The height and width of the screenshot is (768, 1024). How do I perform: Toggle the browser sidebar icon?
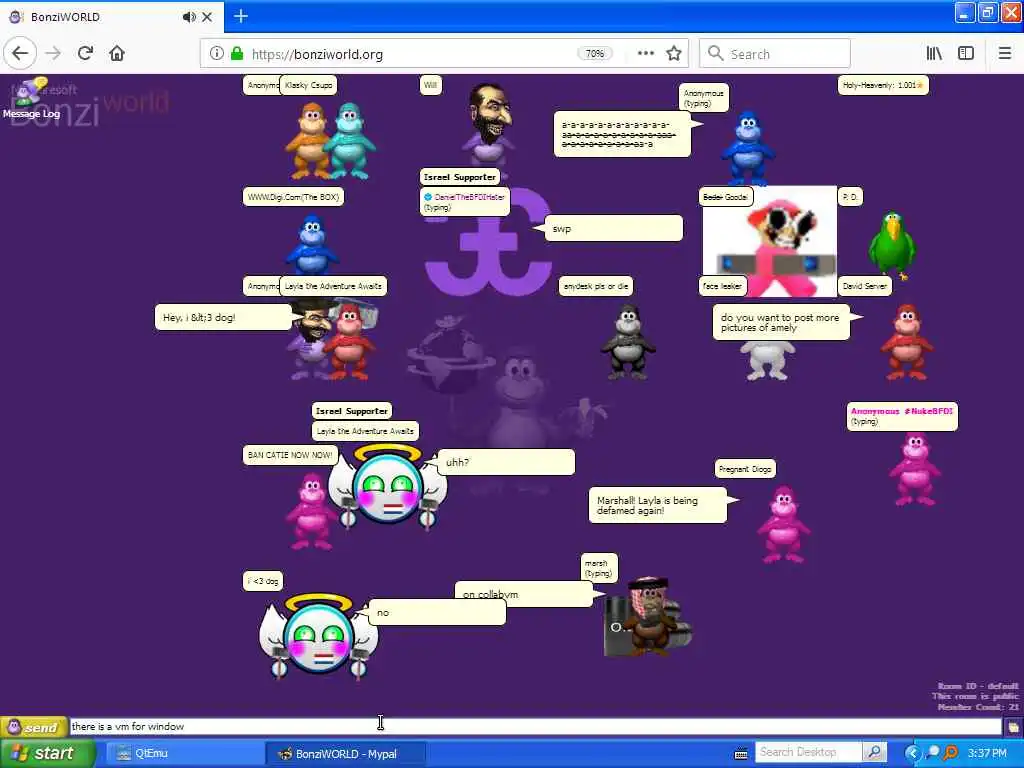point(966,54)
